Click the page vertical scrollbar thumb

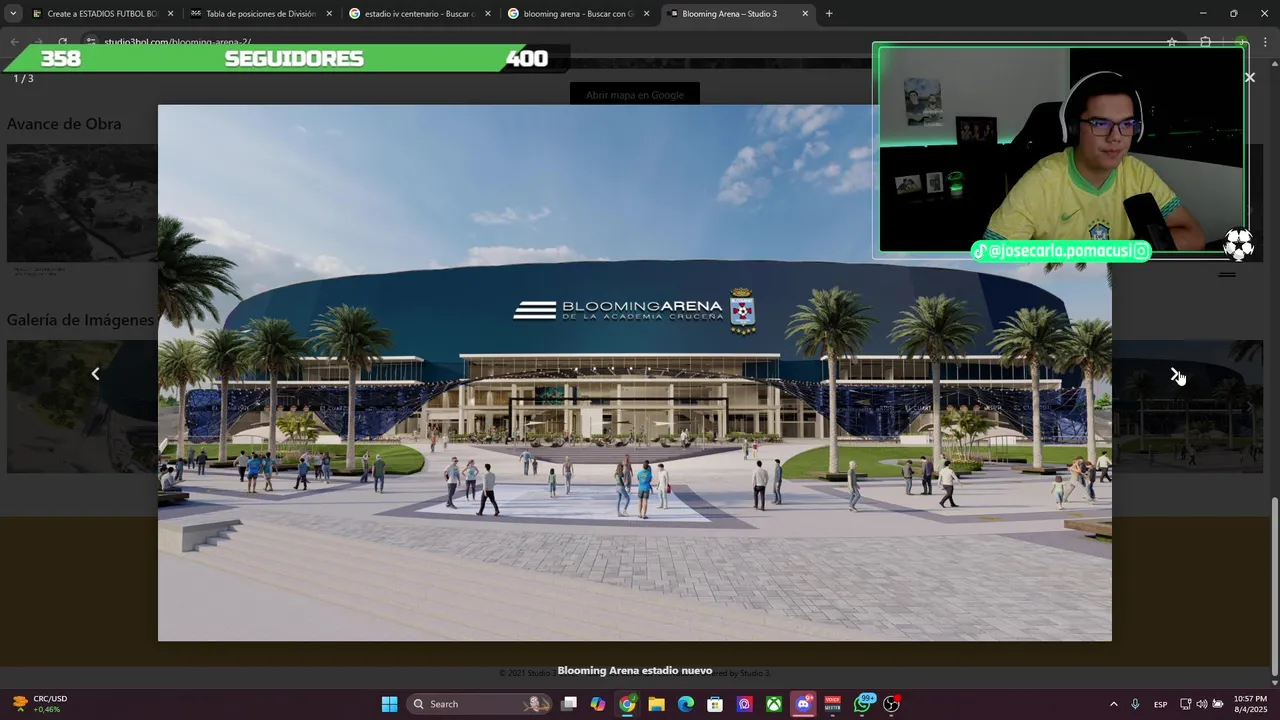[x=1274, y=586]
